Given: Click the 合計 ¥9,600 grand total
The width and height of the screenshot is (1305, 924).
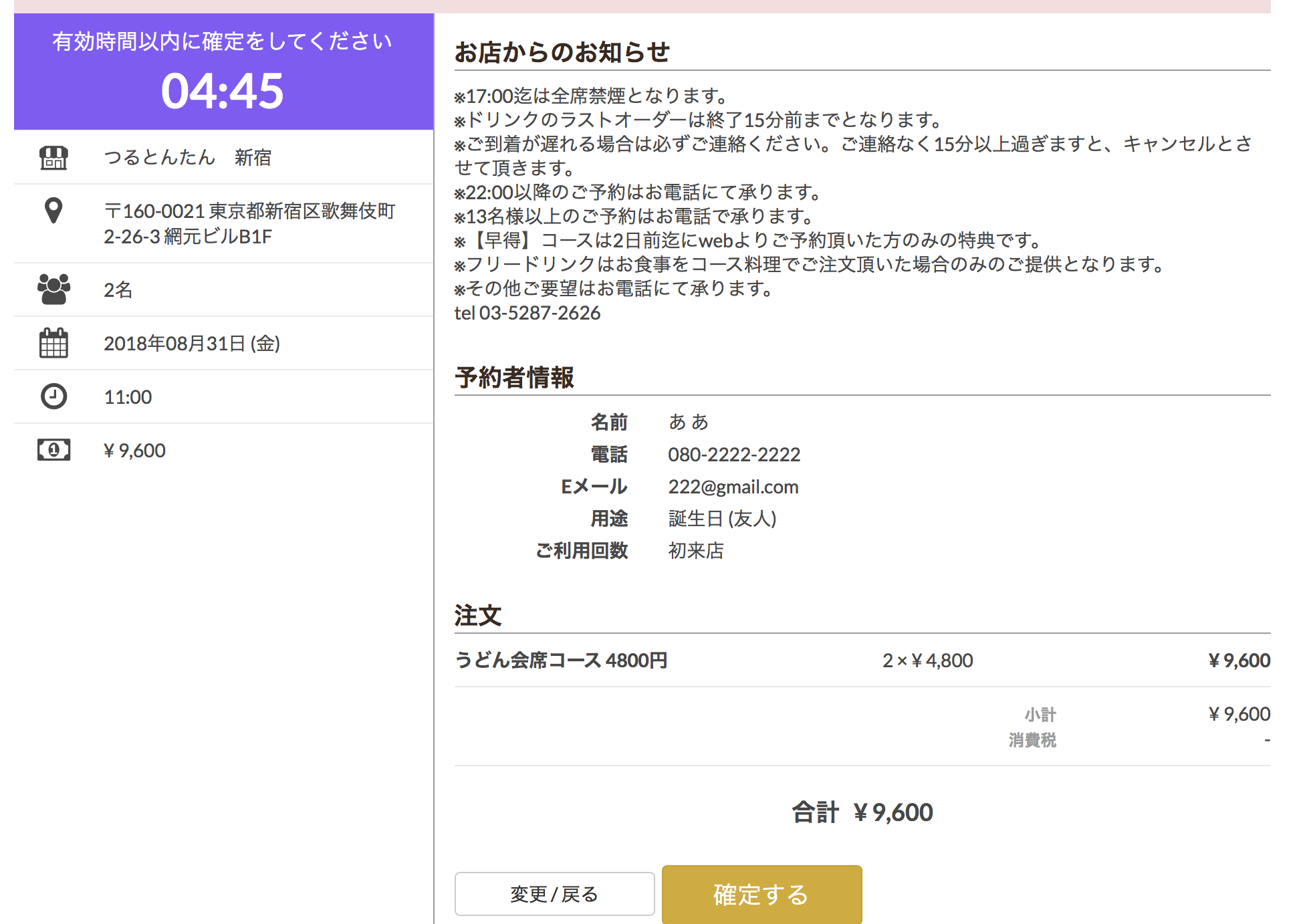Looking at the screenshot, I should click(862, 812).
